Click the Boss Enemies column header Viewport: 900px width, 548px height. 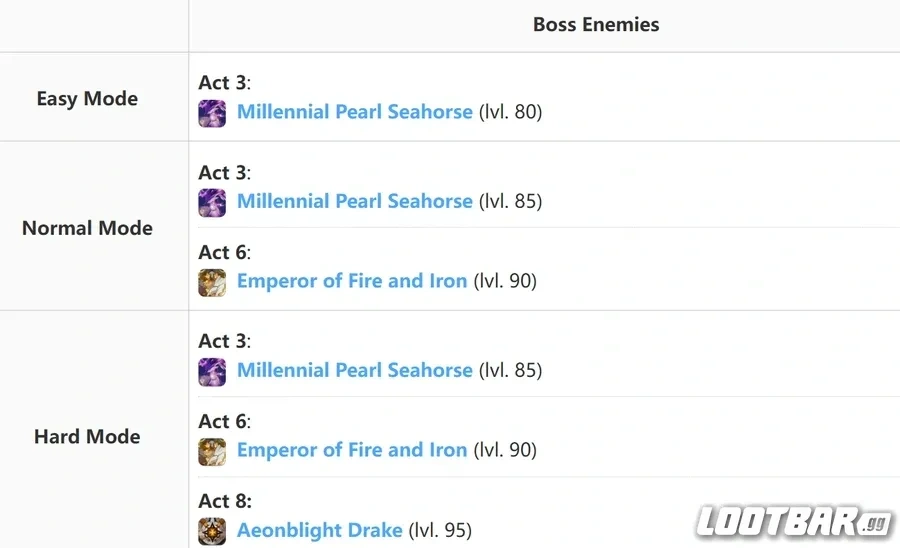[596, 25]
